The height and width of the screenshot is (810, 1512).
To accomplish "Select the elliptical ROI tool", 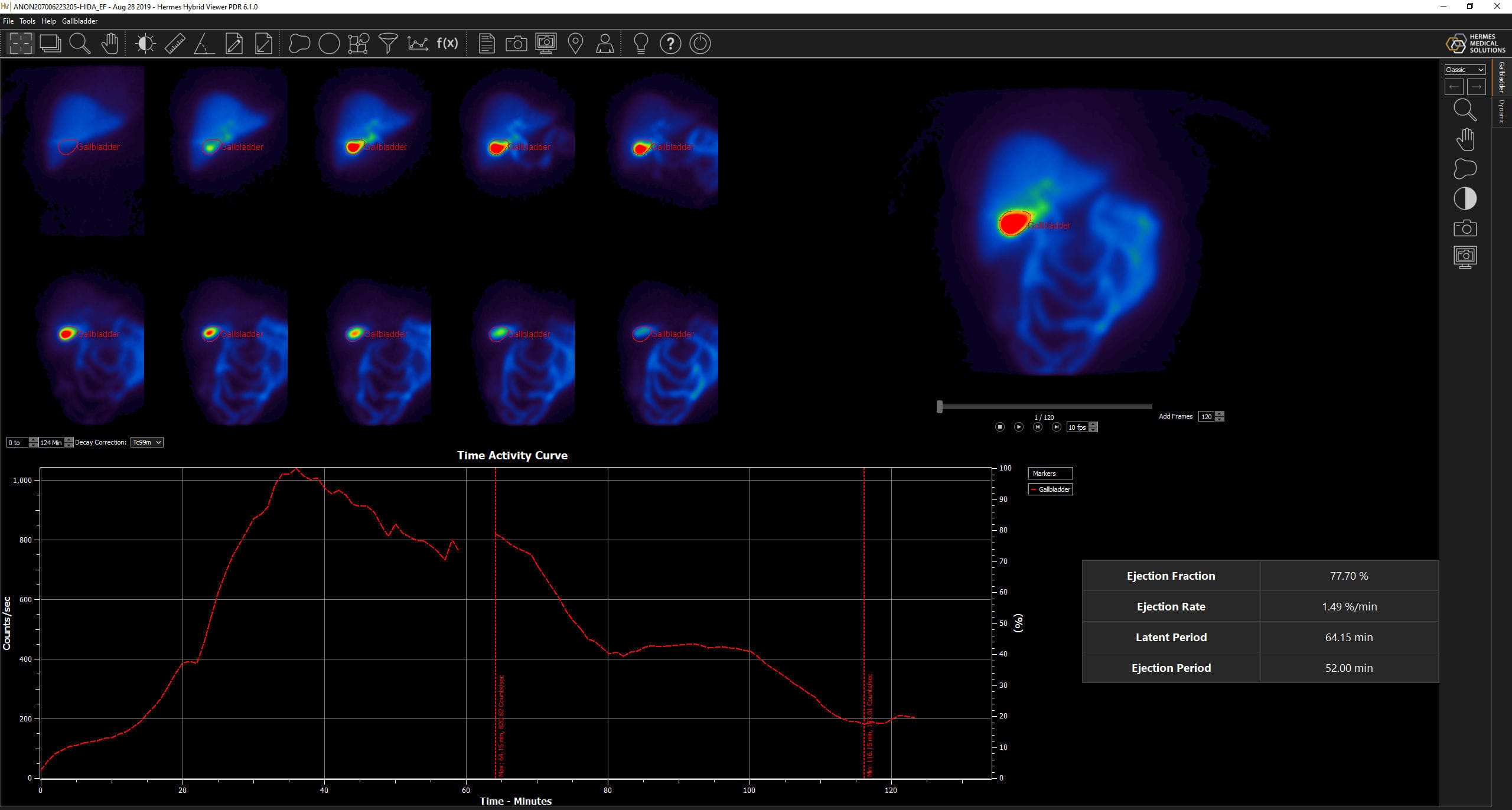I will [330, 43].
